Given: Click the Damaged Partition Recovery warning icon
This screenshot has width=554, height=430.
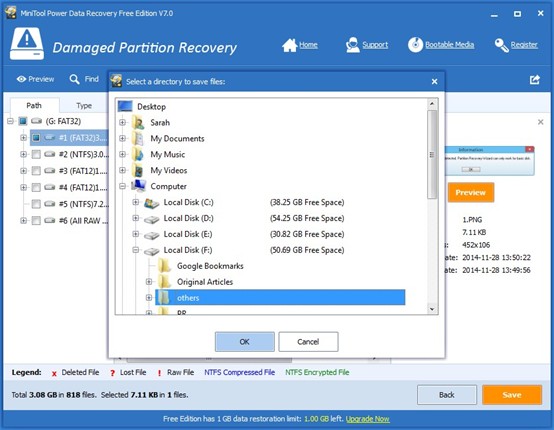Looking at the screenshot, I should [27, 44].
